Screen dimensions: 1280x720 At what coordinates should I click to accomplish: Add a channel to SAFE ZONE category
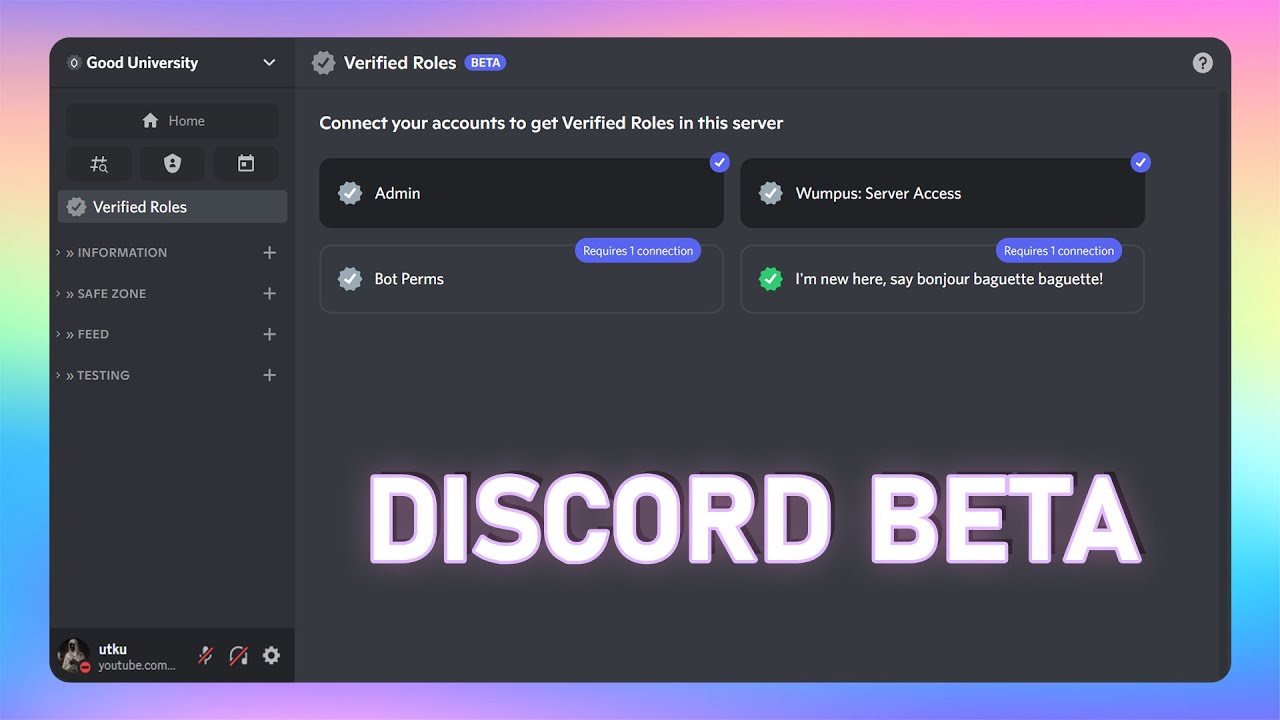[x=269, y=294]
